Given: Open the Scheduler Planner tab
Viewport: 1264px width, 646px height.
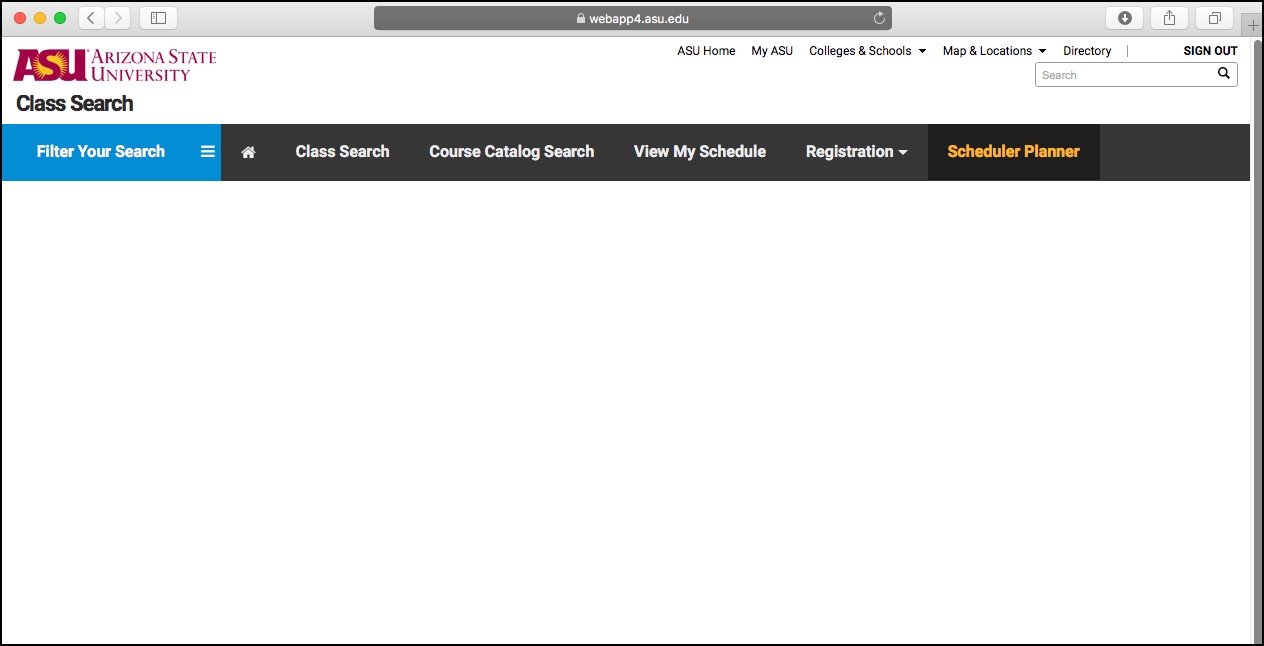Looking at the screenshot, I should pyautogui.click(x=1013, y=152).
